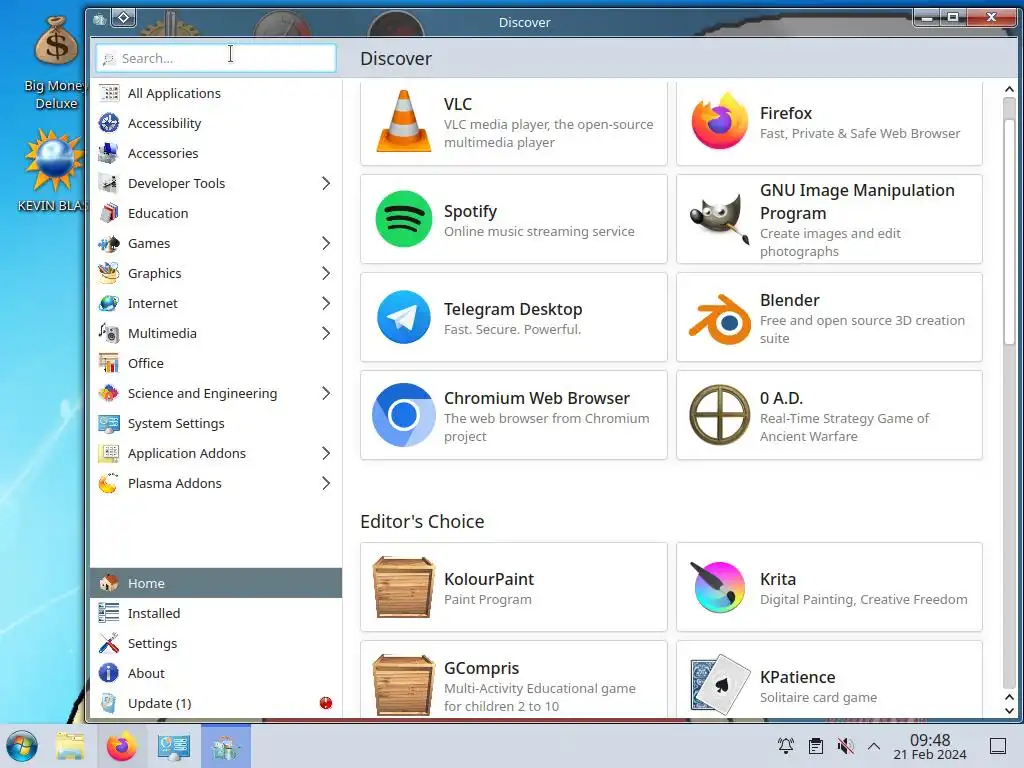
Task: Click the Home house icon
Action: point(109,583)
